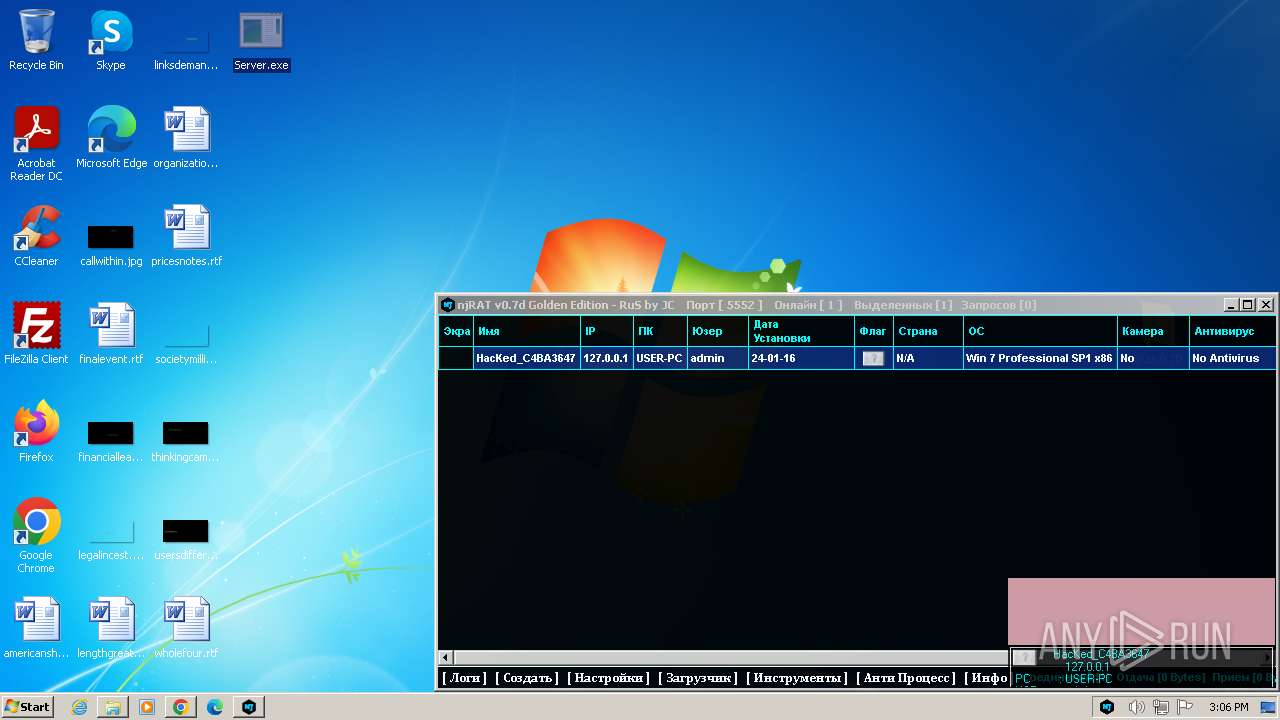This screenshot has height=720, width=1280.
Task: Open Windows Explorer from taskbar
Action: (113, 707)
